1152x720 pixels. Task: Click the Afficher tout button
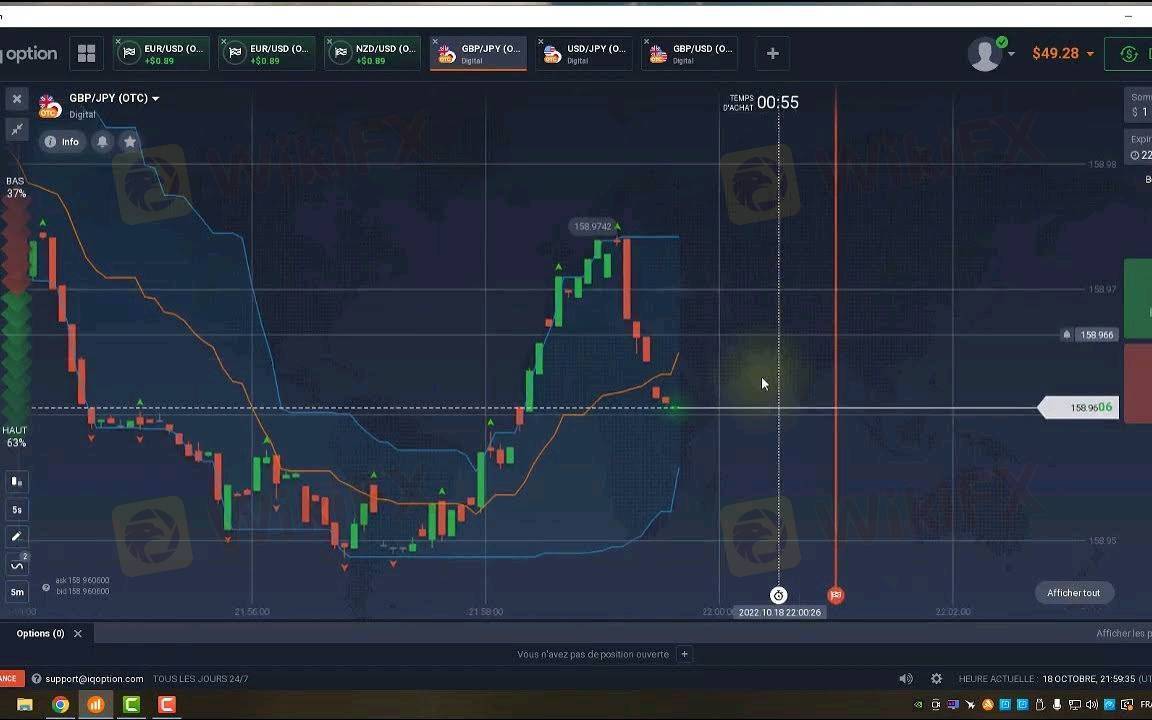pos(1074,593)
